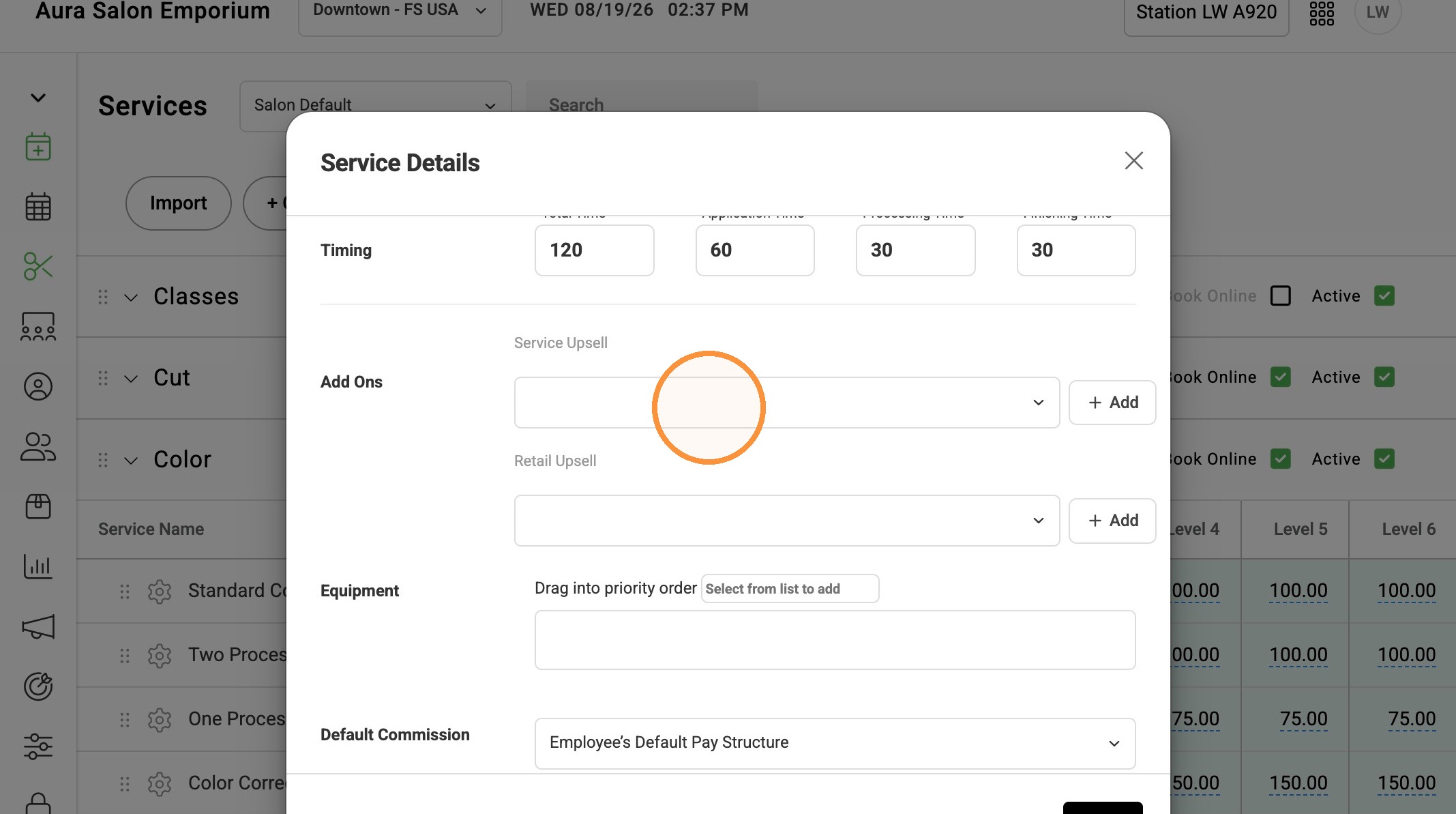
Task: Click the Aura Salon Emporium title
Action: pos(153,11)
